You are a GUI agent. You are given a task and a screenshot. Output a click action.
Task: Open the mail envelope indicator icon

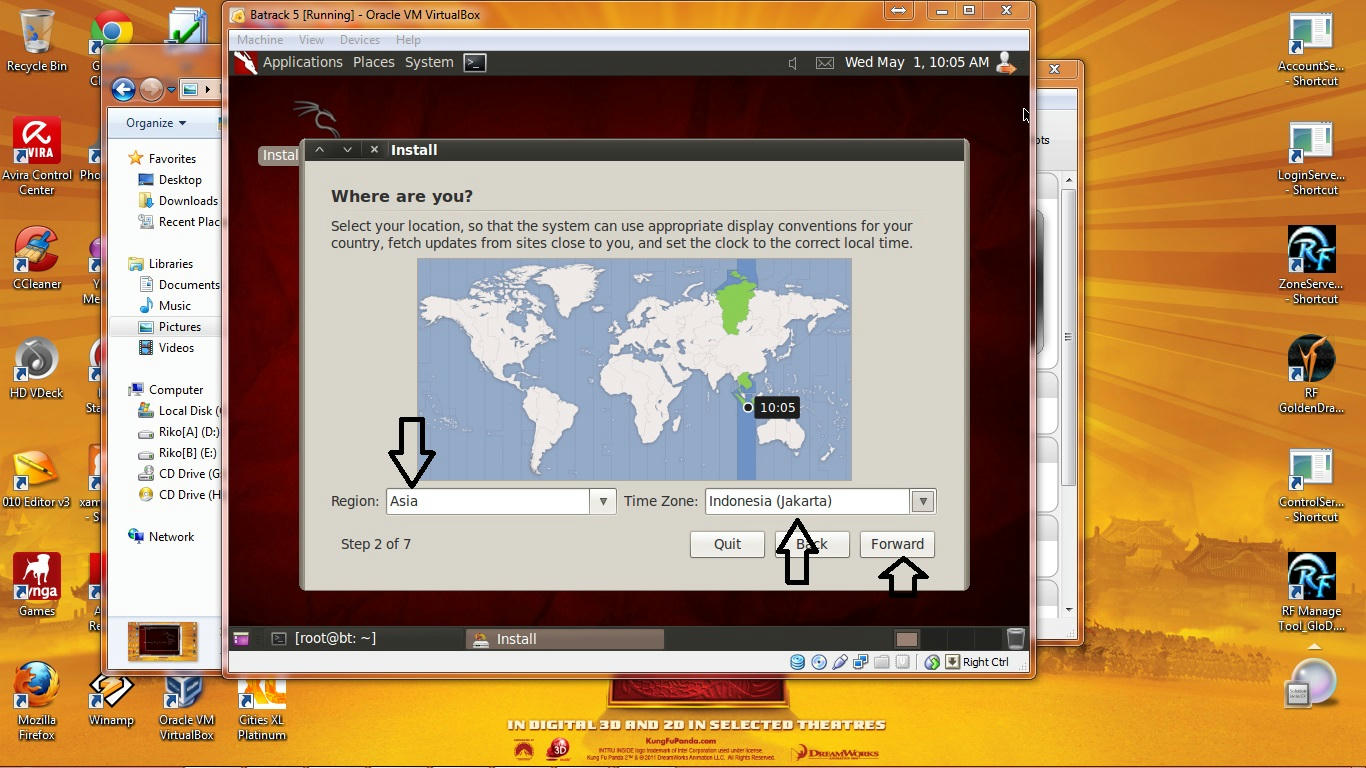click(824, 63)
